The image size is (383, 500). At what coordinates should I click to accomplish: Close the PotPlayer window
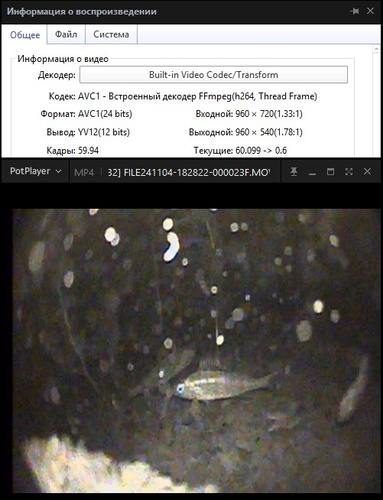367,172
